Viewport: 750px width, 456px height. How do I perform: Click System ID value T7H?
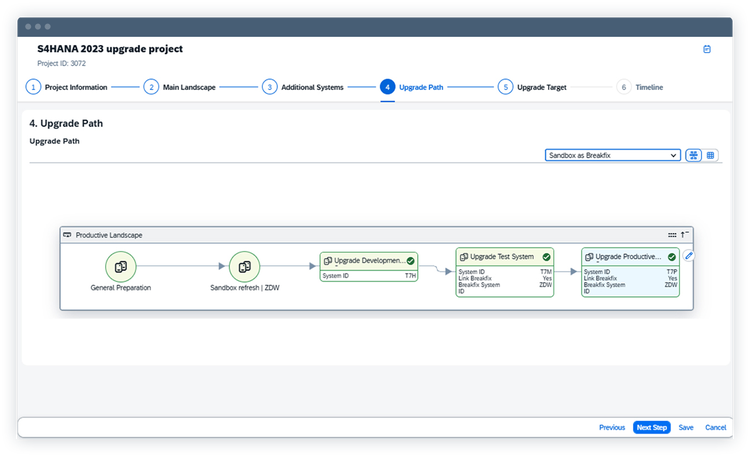pos(410,276)
